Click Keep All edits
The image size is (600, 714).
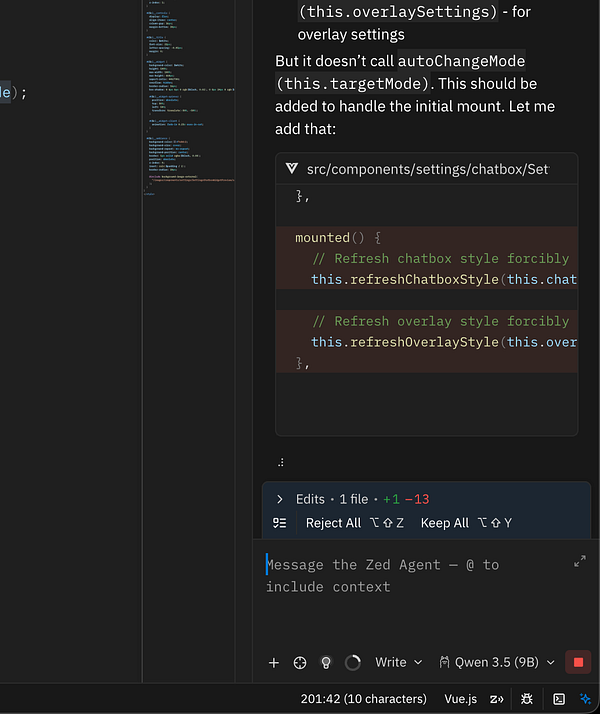(x=466, y=523)
